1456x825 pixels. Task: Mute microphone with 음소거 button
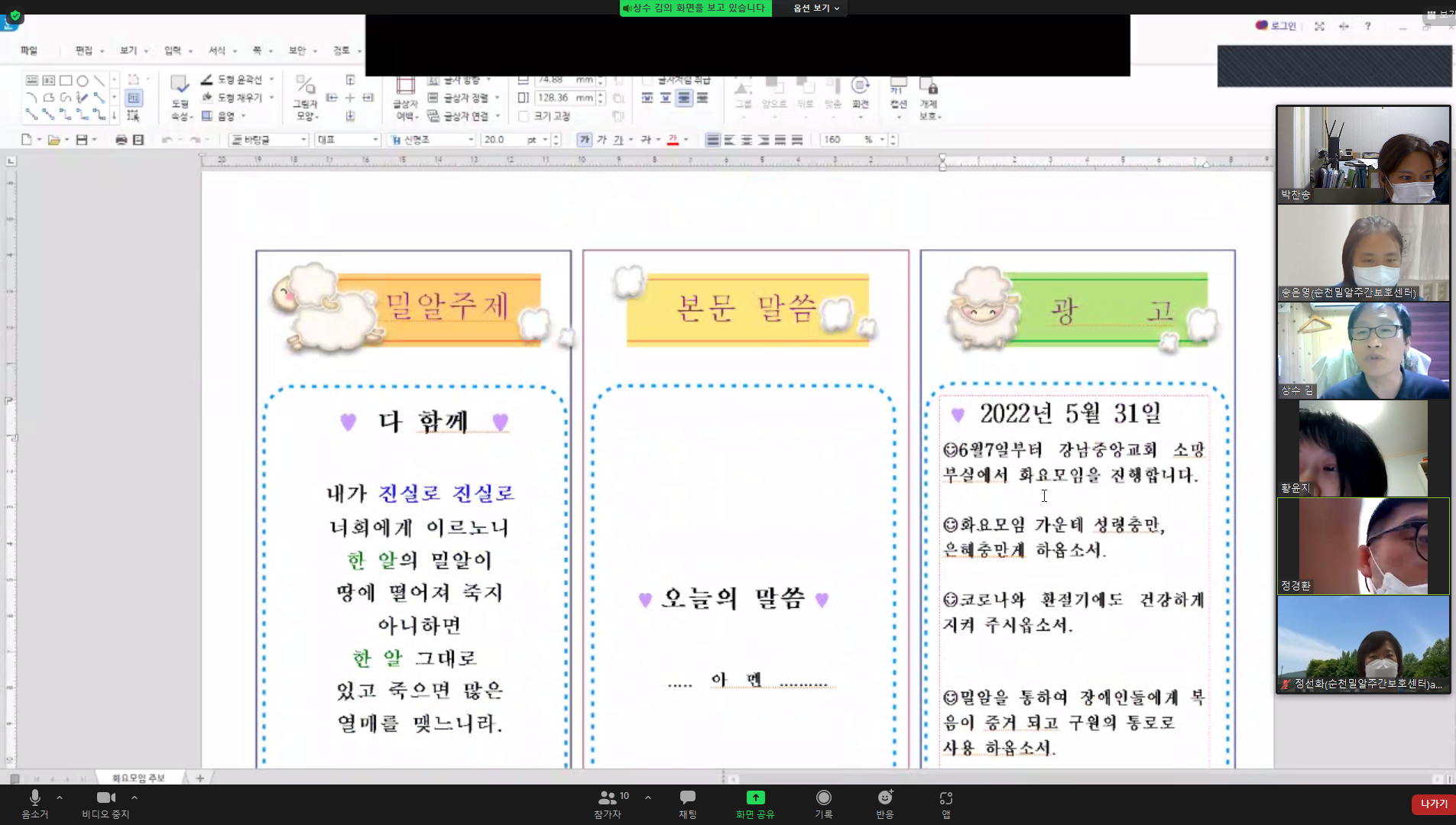point(34,804)
